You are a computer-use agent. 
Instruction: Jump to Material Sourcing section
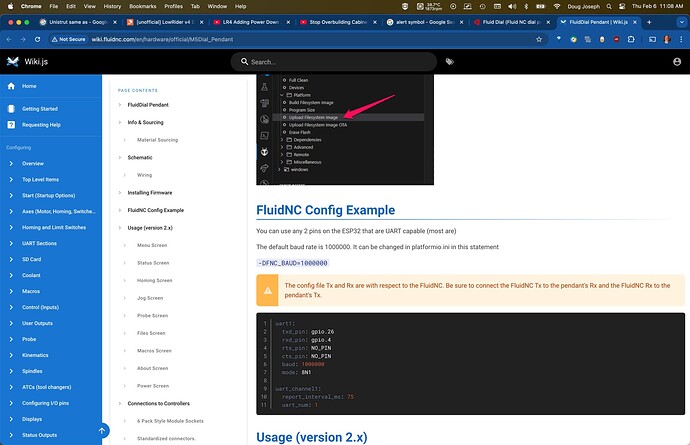click(x=158, y=140)
